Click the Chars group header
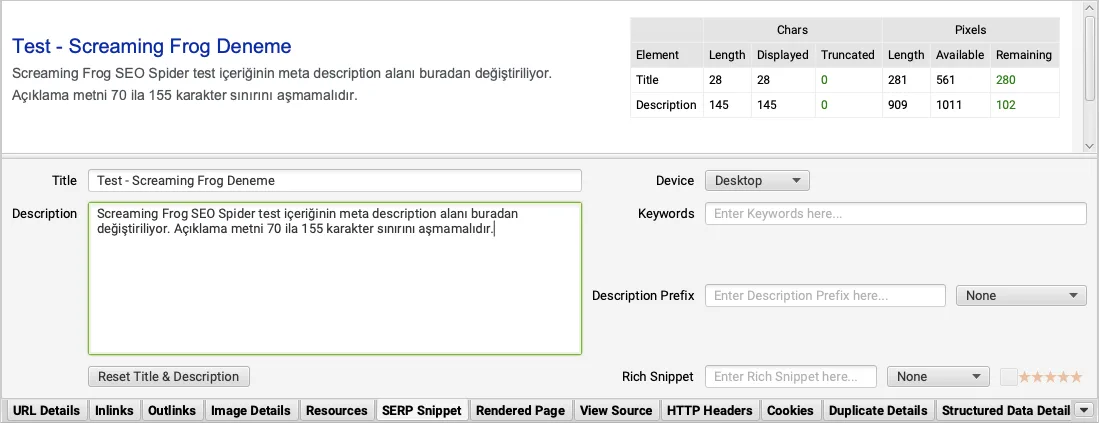The width and height of the screenshot is (1099, 423). pyautogui.click(x=792, y=30)
